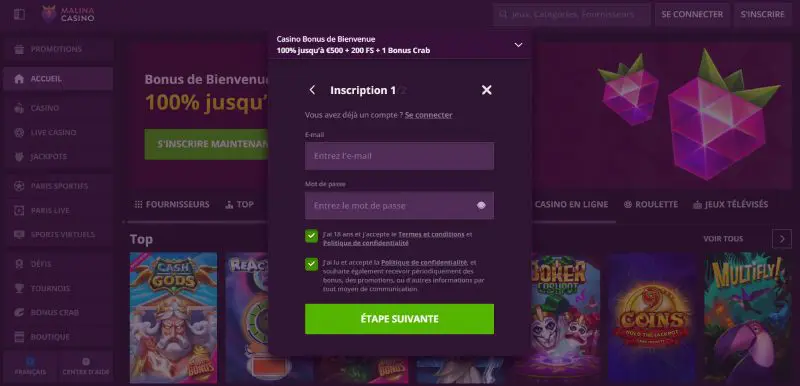Click the Défis medal icon
Screen dimensions: 800x386
(x=19, y=264)
